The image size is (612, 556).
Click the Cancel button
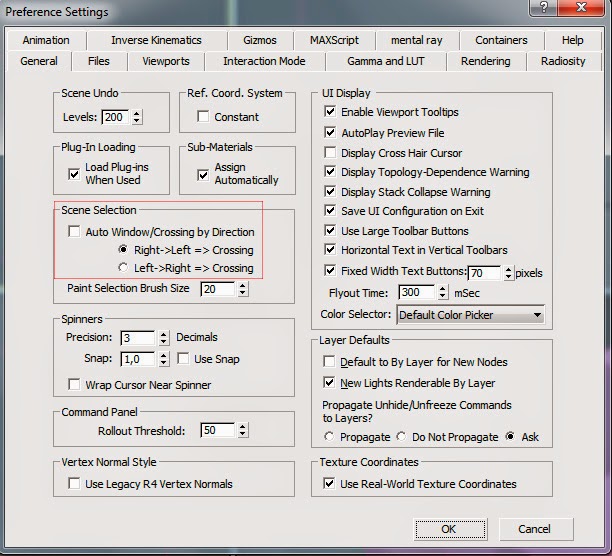(536, 529)
